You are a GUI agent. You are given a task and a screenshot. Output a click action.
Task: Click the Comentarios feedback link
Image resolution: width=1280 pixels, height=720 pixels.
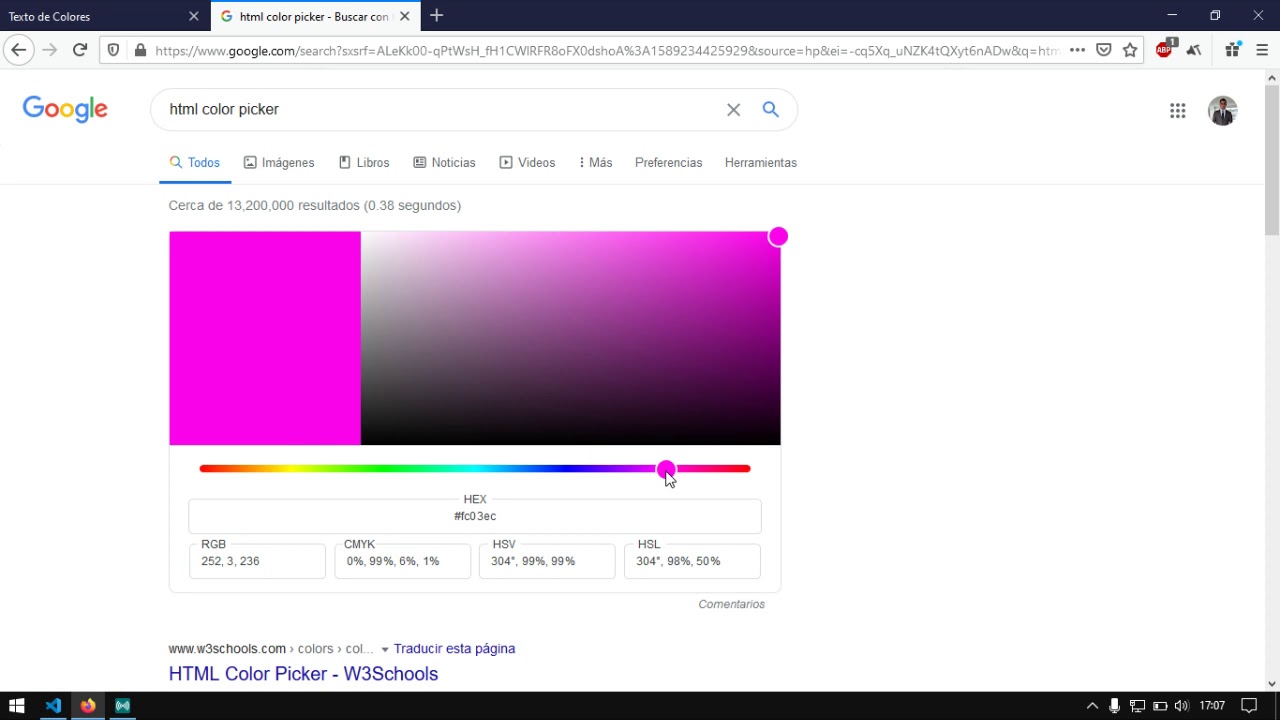(731, 604)
